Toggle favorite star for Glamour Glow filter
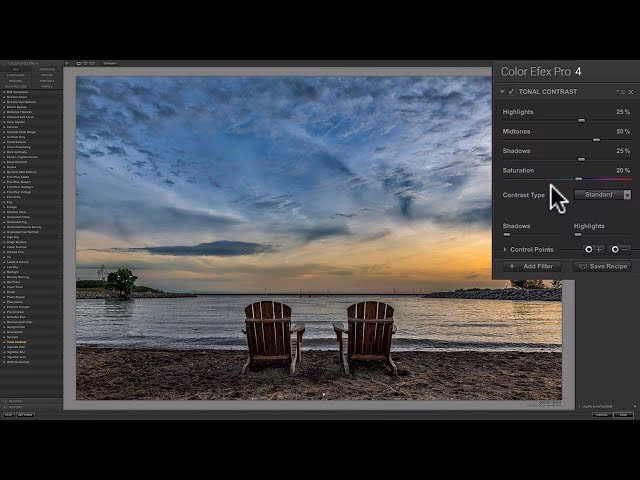The height and width of the screenshot is (480, 640). point(4,212)
